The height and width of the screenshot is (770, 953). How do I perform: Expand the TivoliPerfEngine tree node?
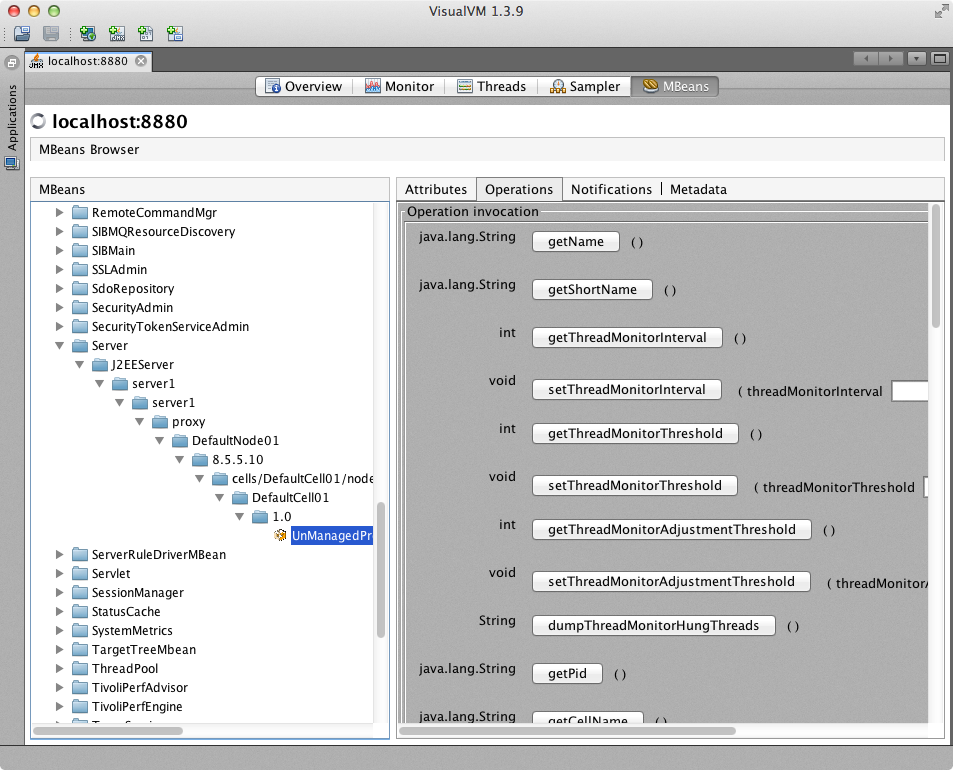(60, 706)
